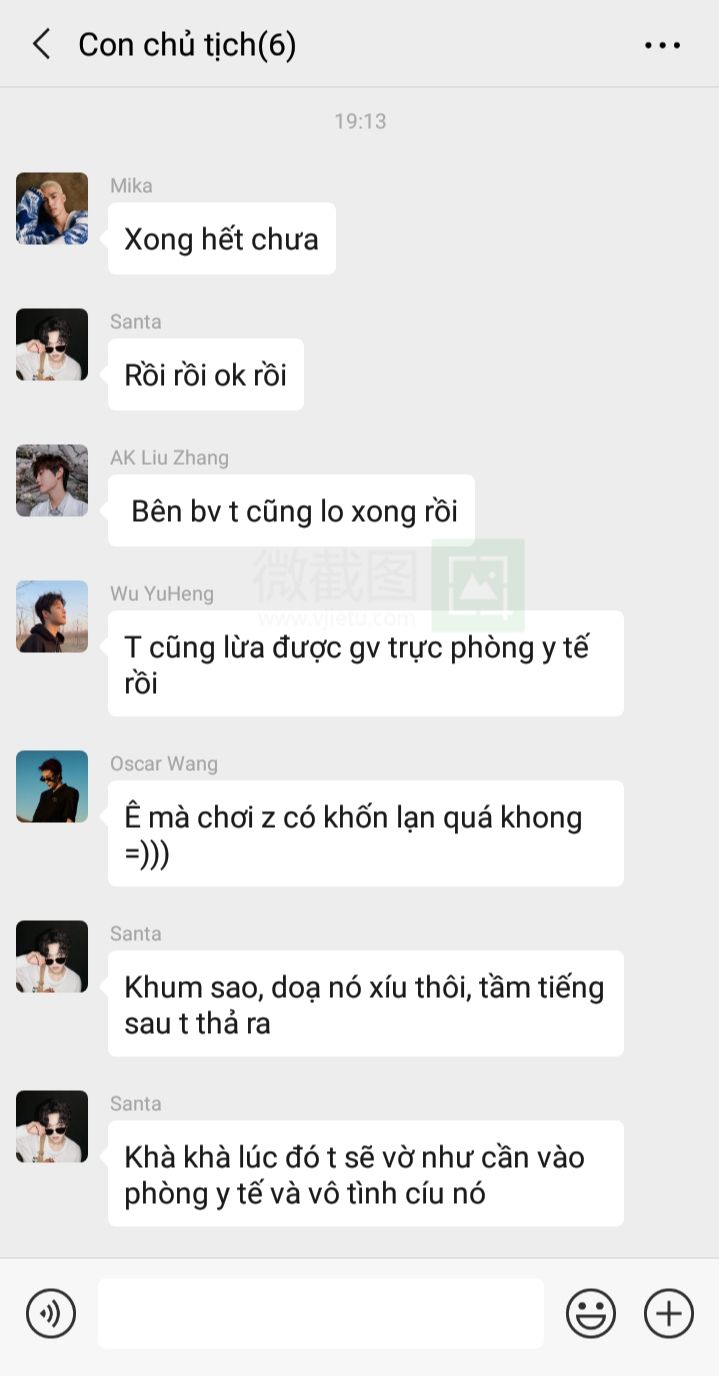The image size is (719, 1376).
Task: Open Mika's profile avatar
Action: click(x=52, y=209)
